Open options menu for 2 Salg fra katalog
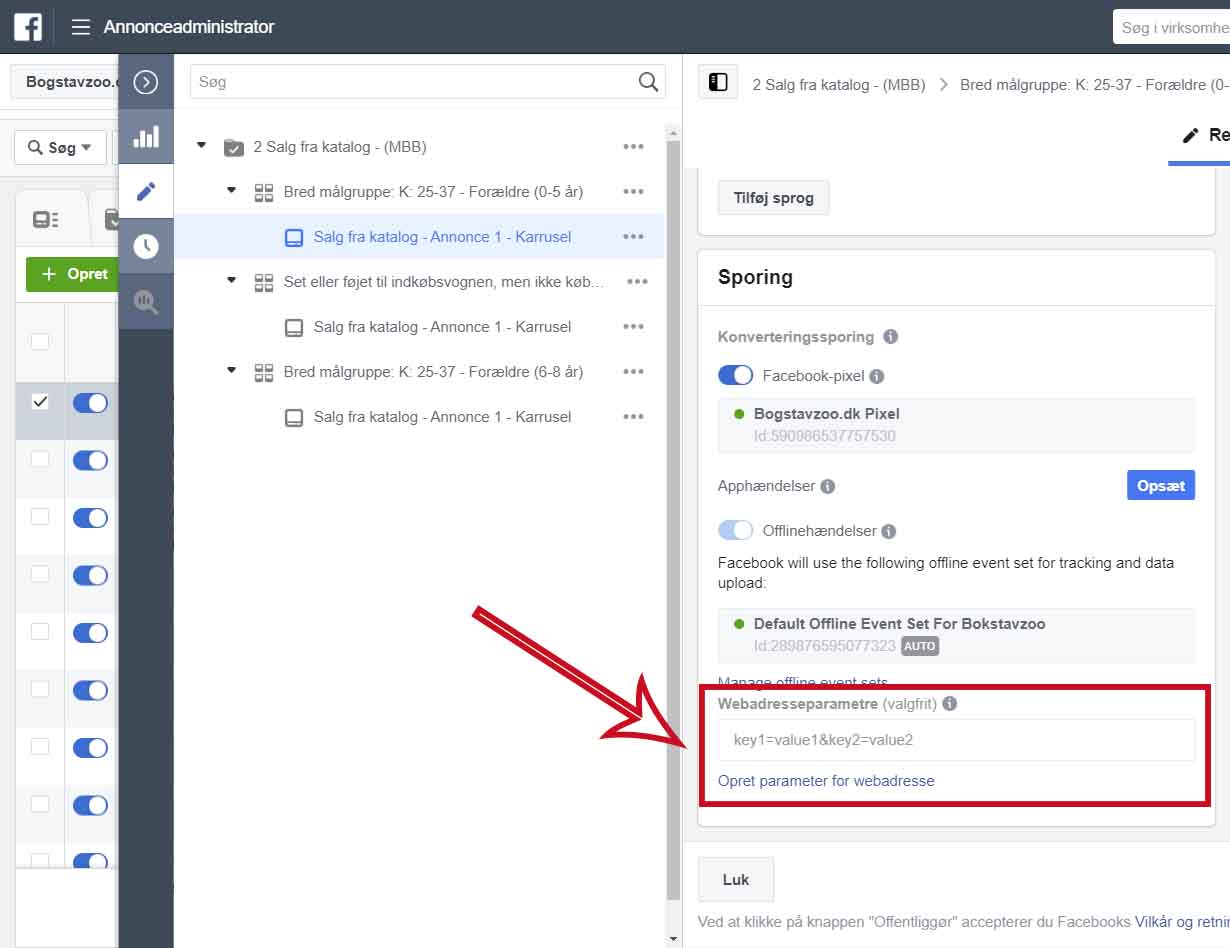 point(633,147)
